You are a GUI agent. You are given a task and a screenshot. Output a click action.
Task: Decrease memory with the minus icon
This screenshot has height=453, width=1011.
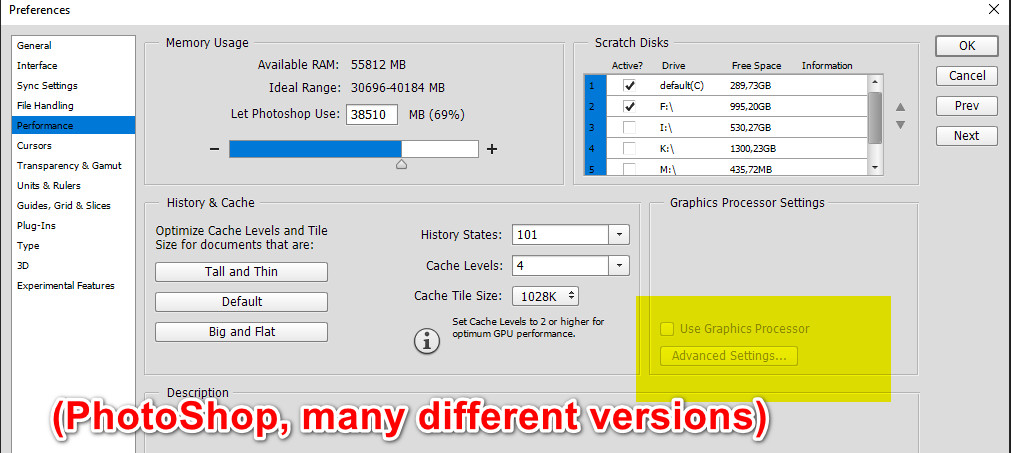[x=215, y=149]
